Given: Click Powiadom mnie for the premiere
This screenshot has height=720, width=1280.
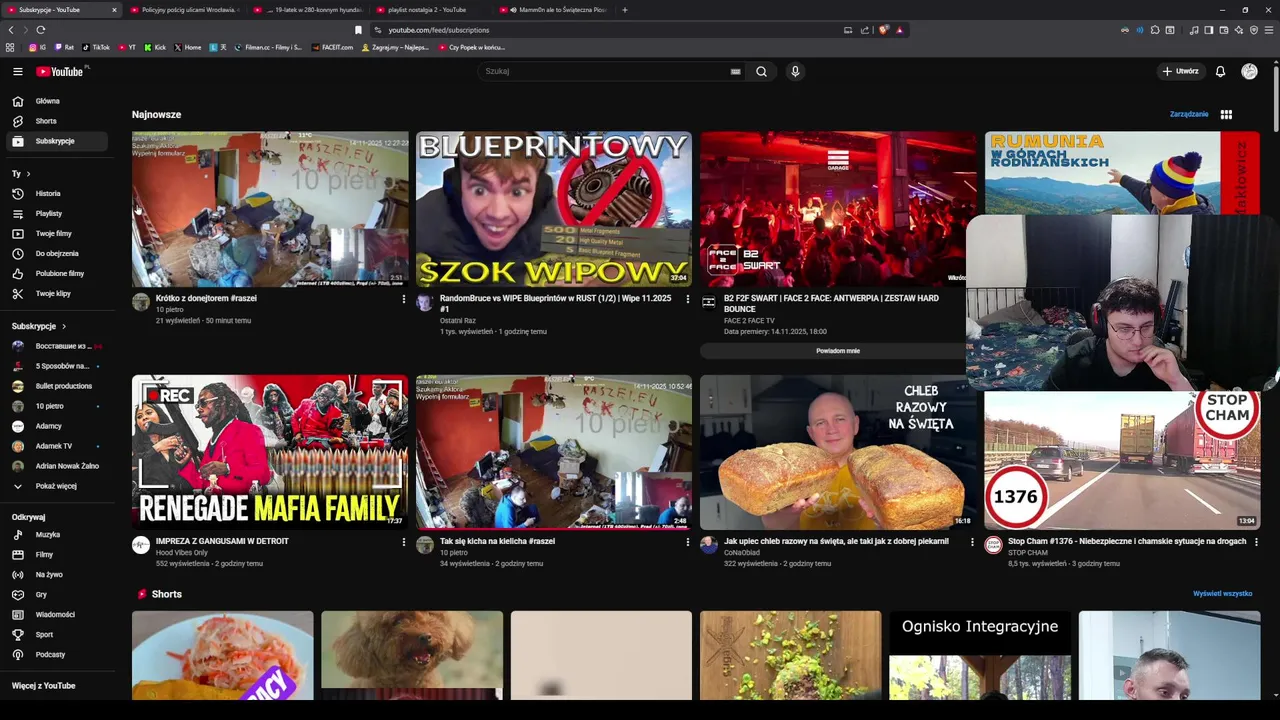Looking at the screenshot, I should point(838,351).
